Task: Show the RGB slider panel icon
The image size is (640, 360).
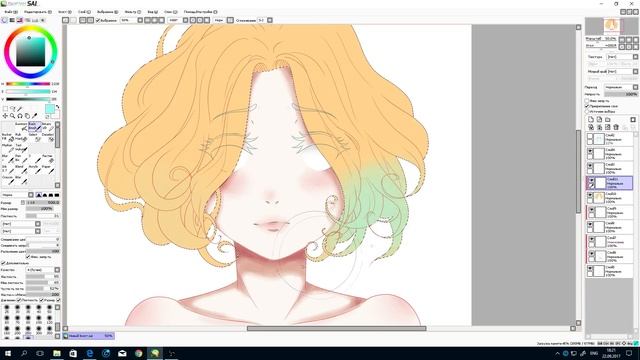Action: (12, 20)
